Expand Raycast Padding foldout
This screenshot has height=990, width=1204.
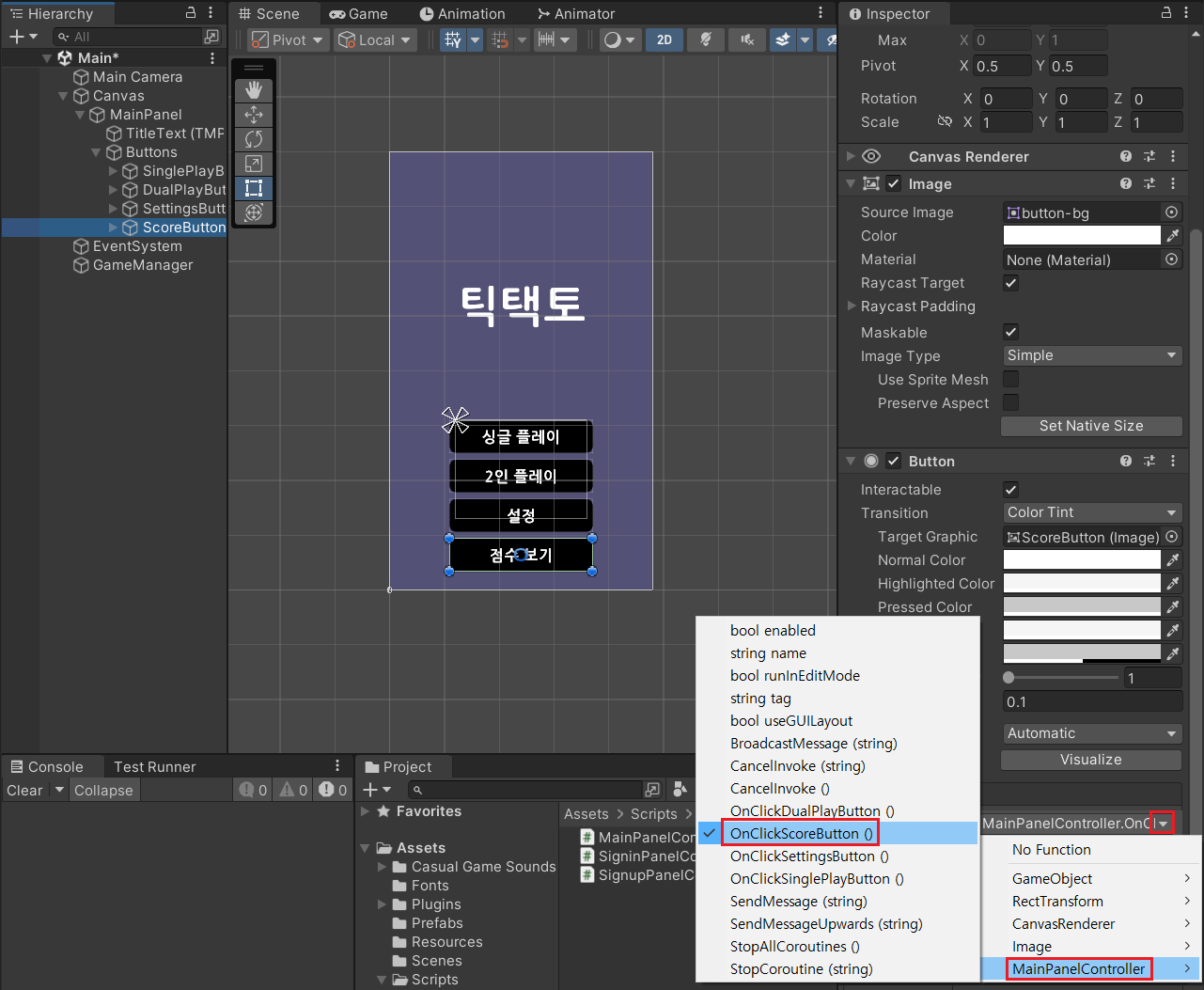[x=852, y=306]
